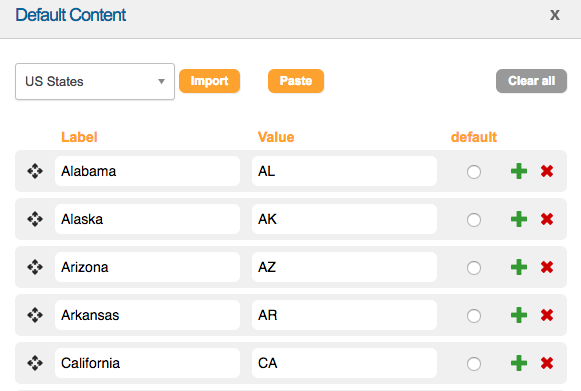Choose Arkansas as default radio option

(x=474, y=316)
